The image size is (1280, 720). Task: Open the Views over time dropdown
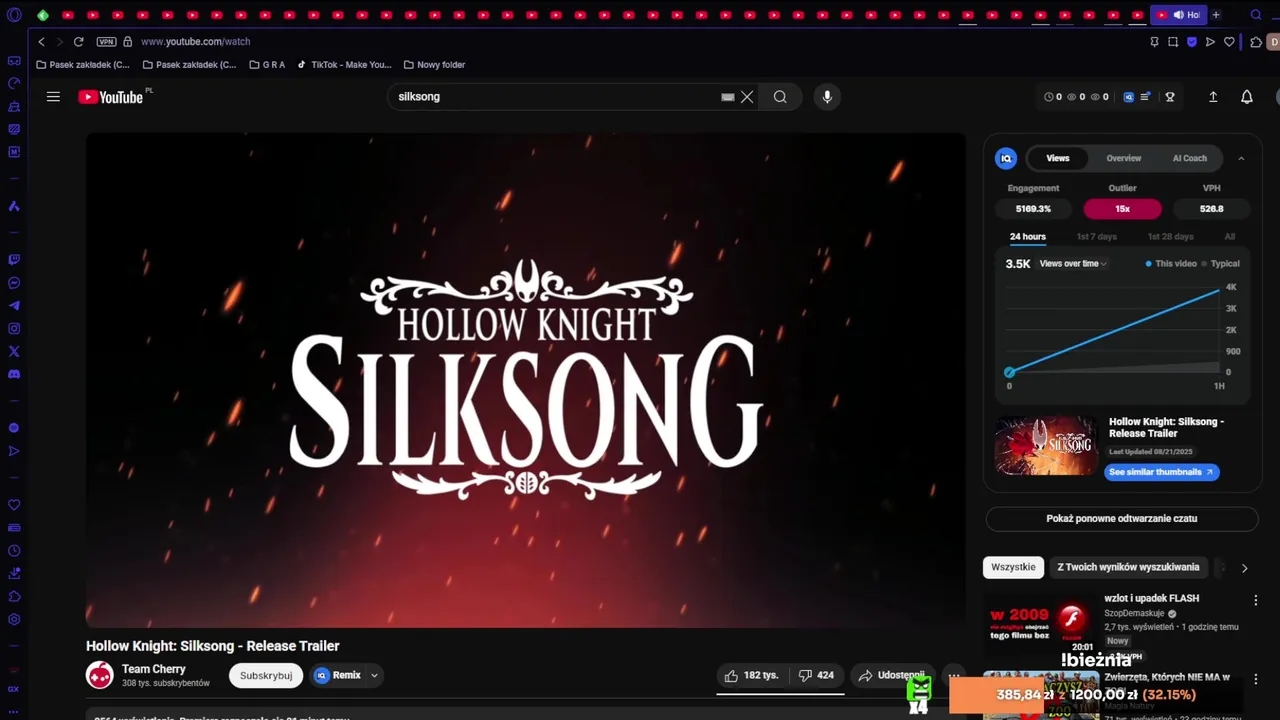click(1073, 264)
